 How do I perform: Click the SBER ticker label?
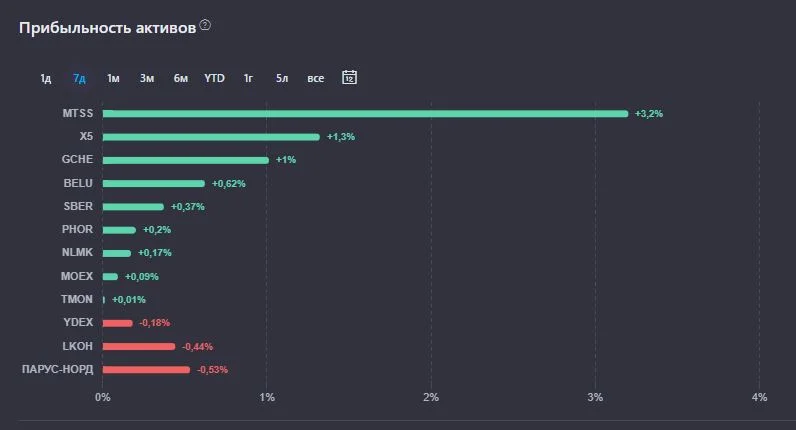point(78,206)
